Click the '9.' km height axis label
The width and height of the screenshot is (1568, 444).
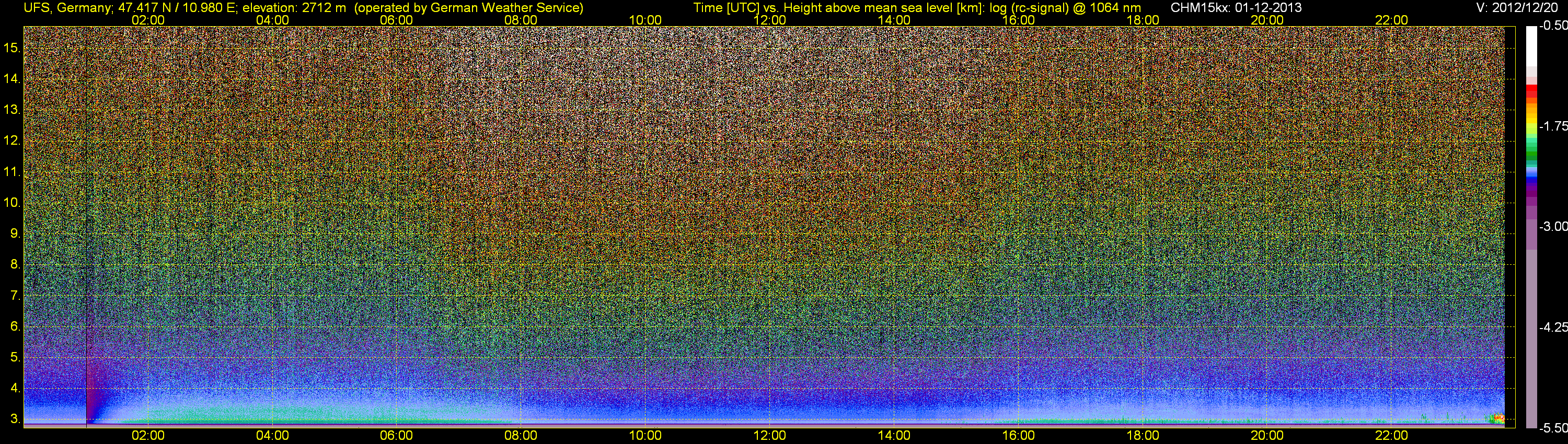15,233
